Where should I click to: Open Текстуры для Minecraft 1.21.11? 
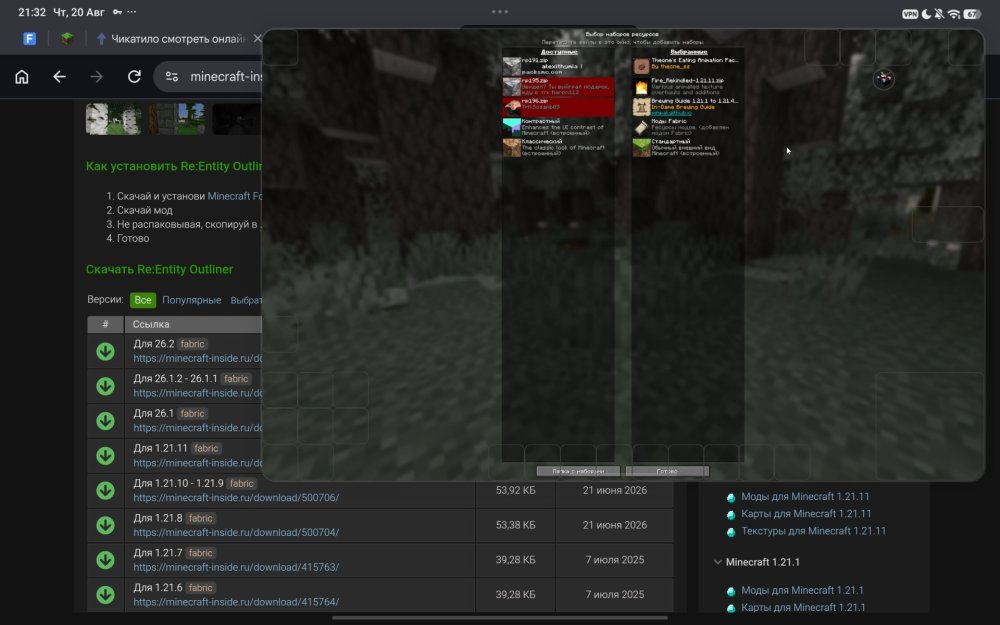point(813,531)
